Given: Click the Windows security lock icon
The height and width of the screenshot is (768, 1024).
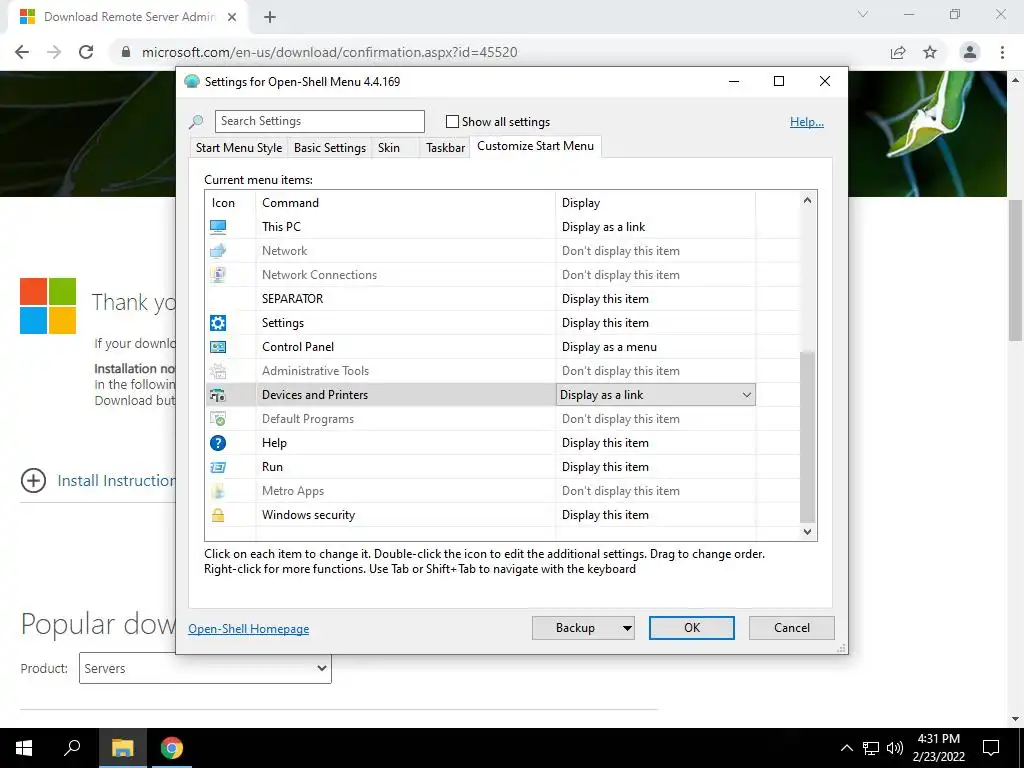Looking at the screenshot, I should click(218, 515).
